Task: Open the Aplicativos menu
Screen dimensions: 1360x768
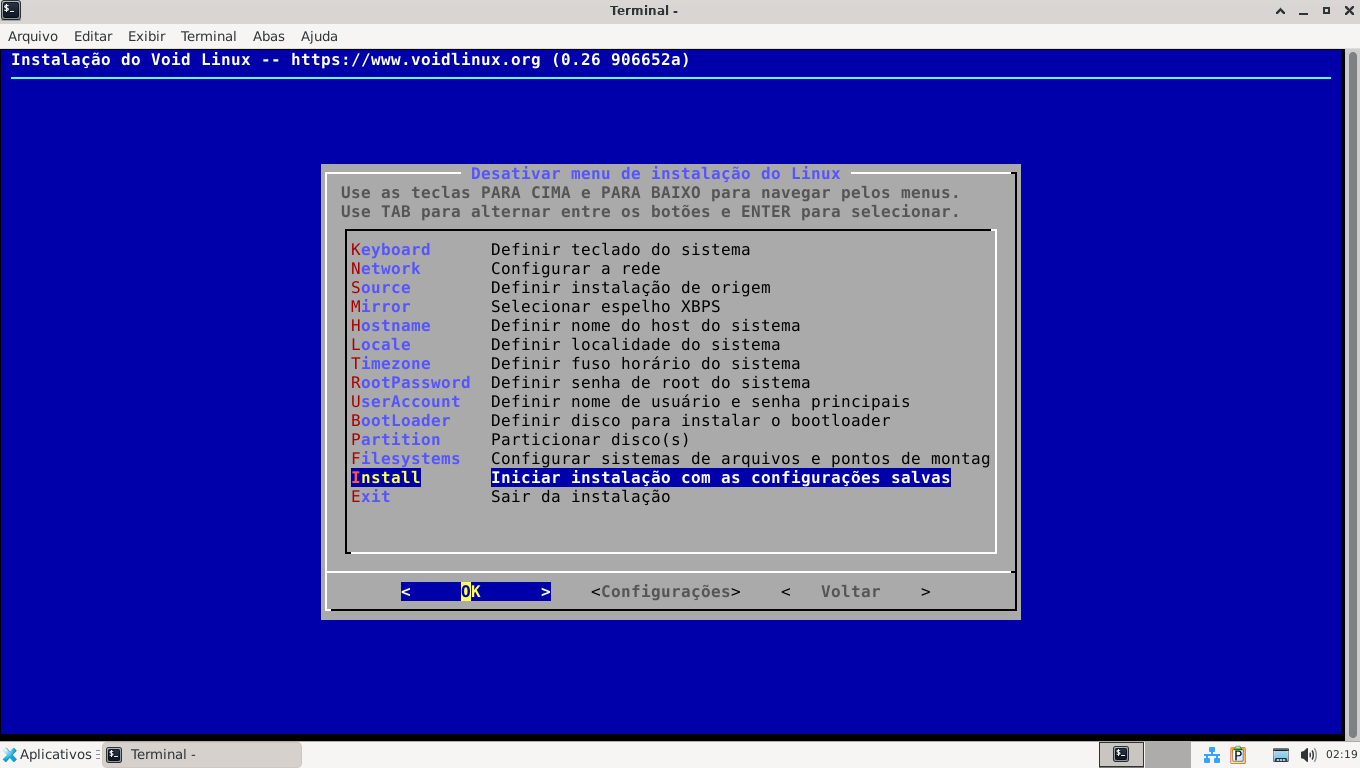Action: point(47,755)
